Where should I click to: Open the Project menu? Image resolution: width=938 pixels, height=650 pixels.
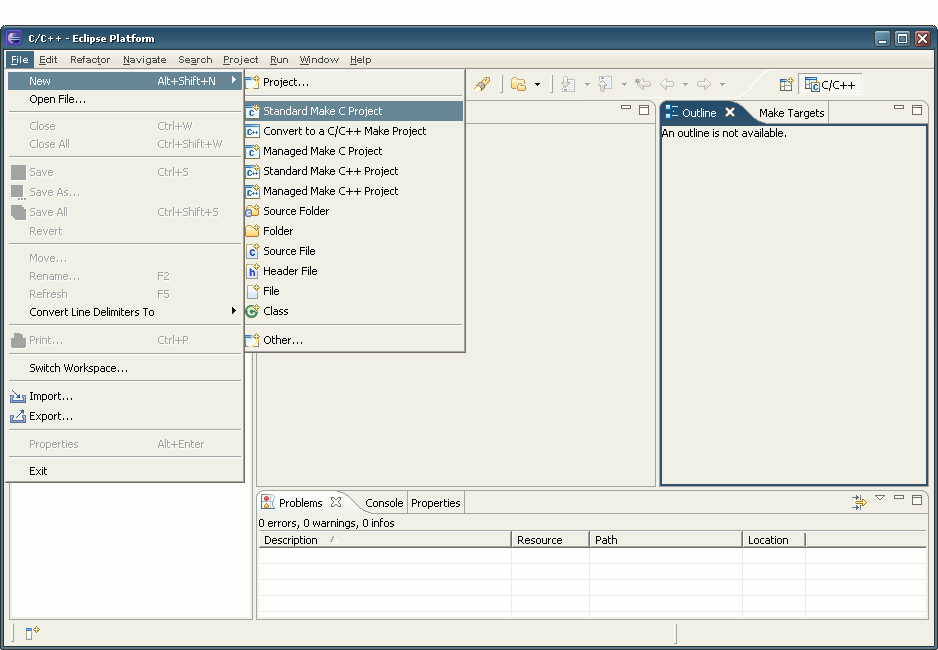tap(240, 60)
